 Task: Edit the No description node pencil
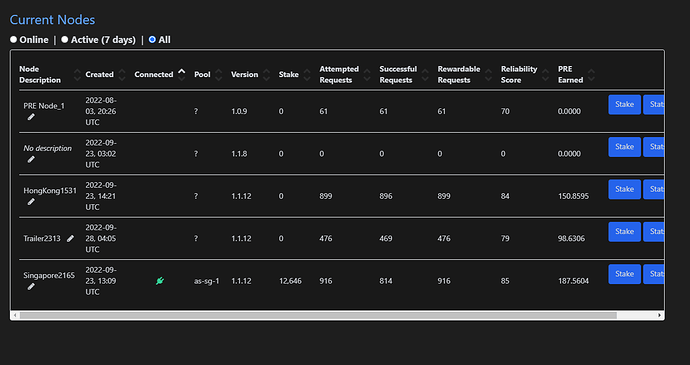[31, 159]
